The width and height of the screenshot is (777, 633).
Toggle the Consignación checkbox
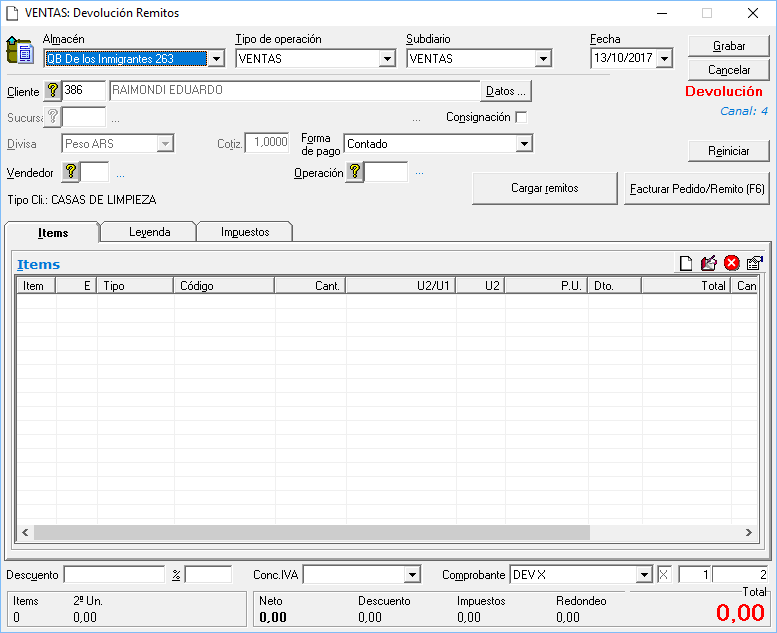coord(521,117)
